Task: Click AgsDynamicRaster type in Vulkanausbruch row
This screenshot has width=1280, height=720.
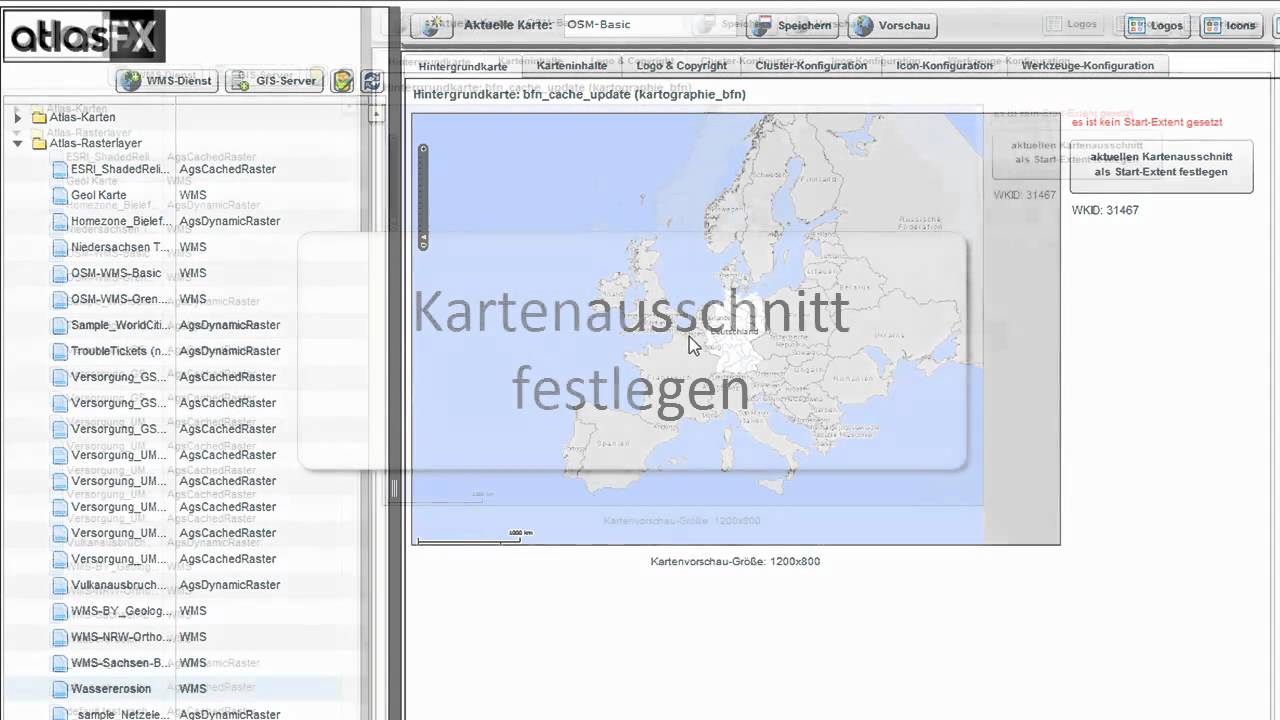Action: pyautogui.click(x=230, y=585)
